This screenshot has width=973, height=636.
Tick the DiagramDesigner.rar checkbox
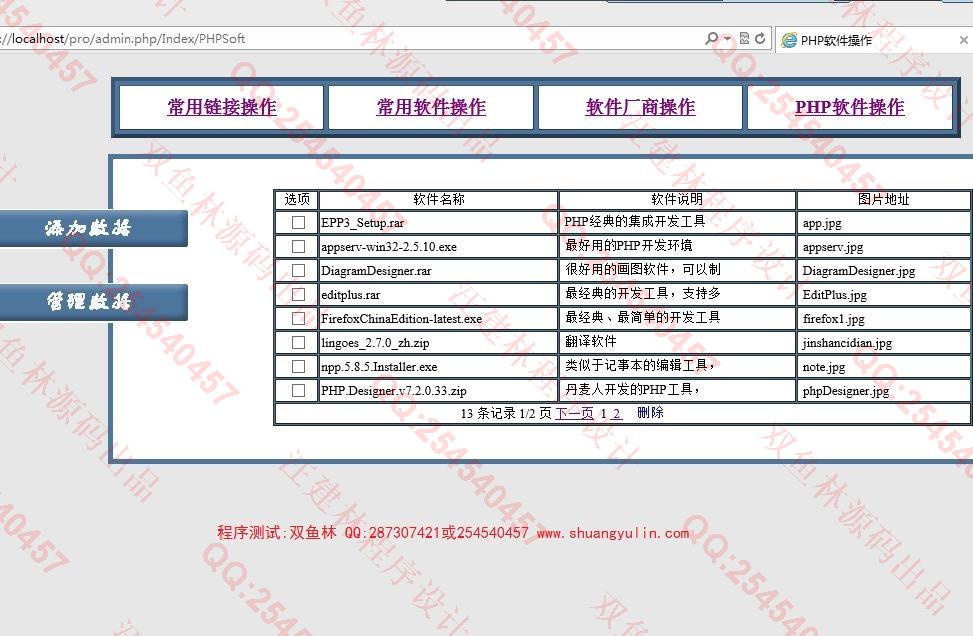click(x=298, y=271)
